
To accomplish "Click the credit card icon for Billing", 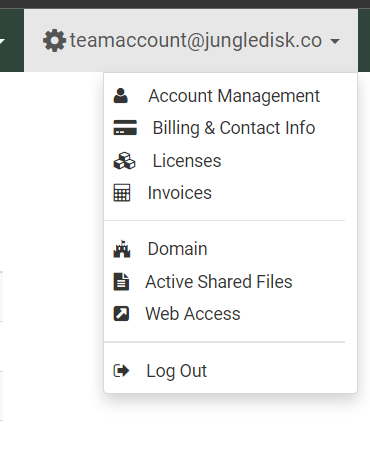I will 125,128.
